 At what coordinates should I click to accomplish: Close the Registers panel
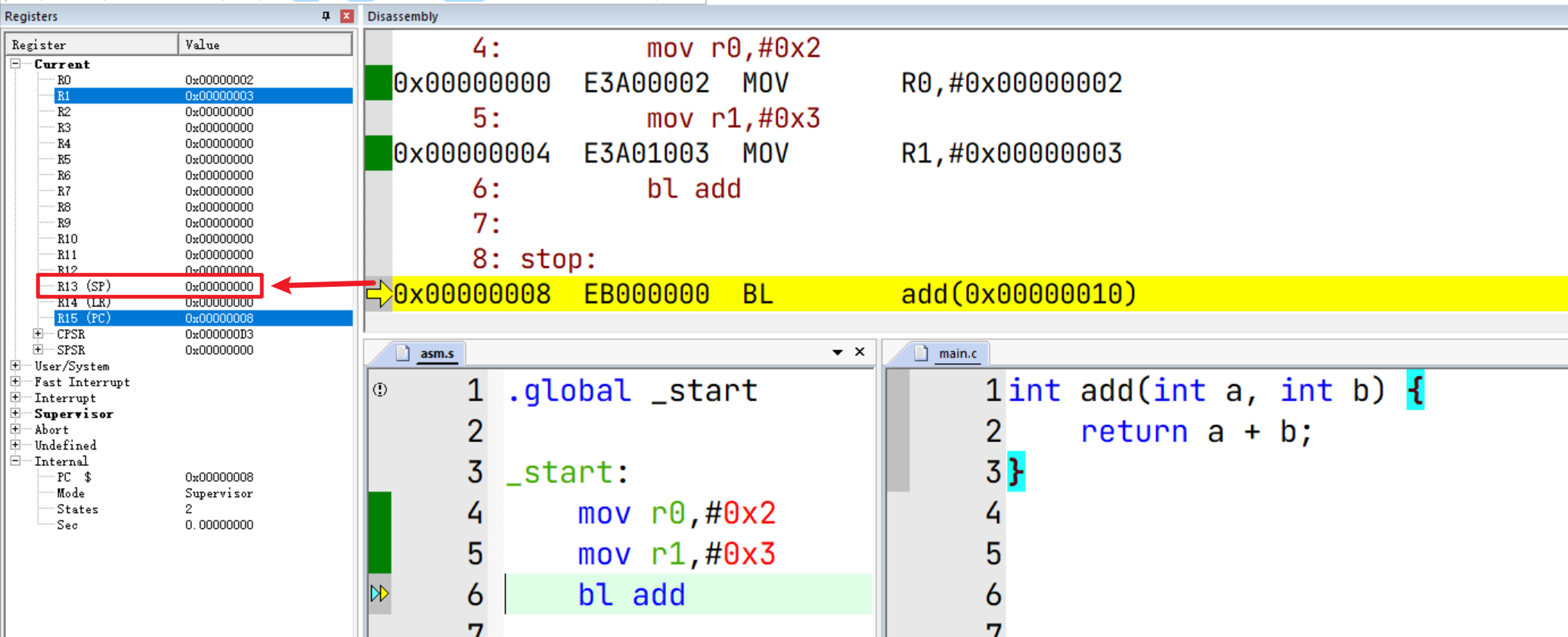click(x=347, y=16)
